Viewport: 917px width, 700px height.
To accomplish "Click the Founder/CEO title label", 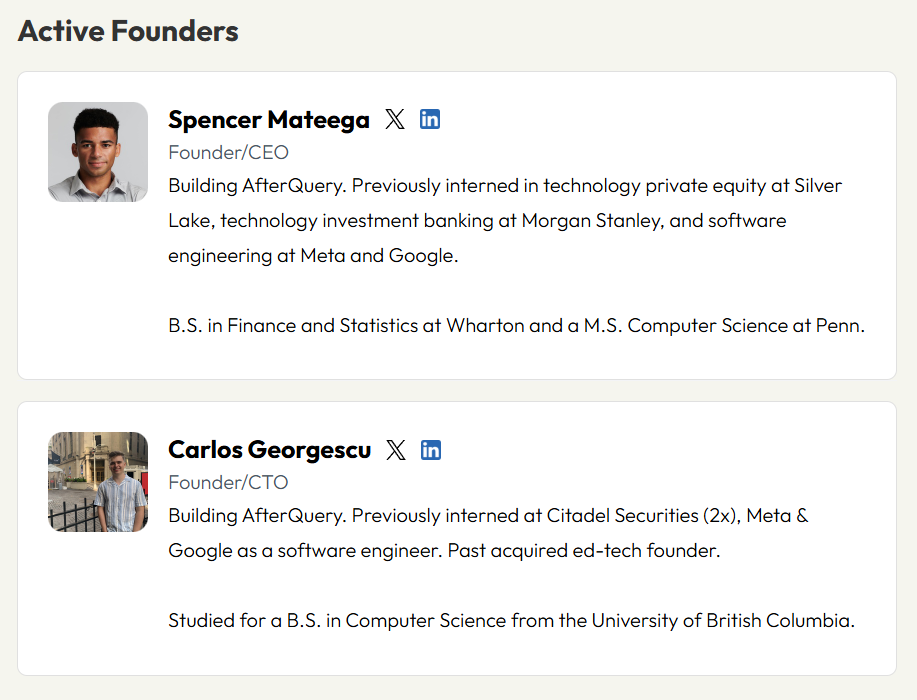I will point(229,153).
